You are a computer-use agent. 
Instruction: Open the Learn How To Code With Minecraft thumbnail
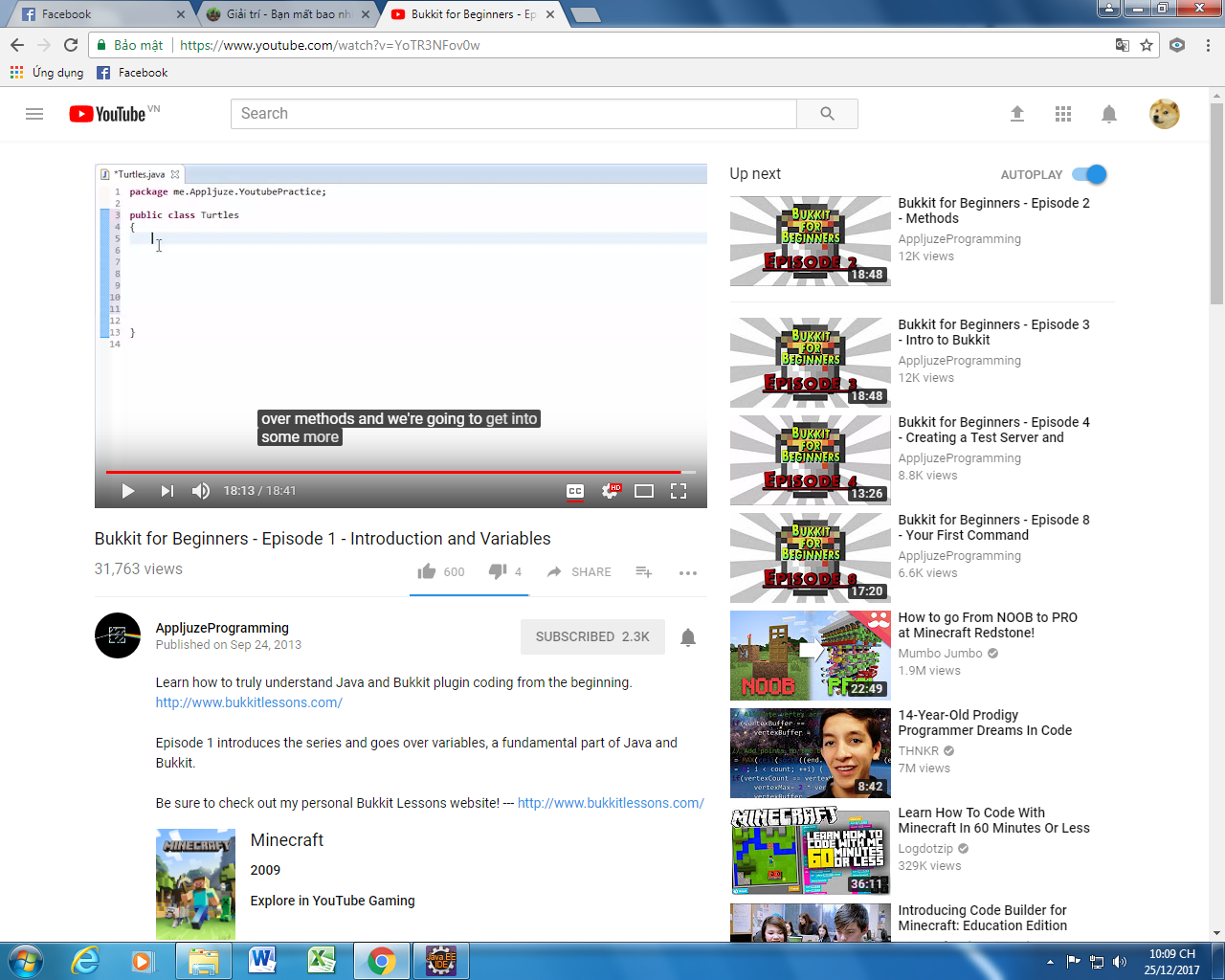[811, 851]
